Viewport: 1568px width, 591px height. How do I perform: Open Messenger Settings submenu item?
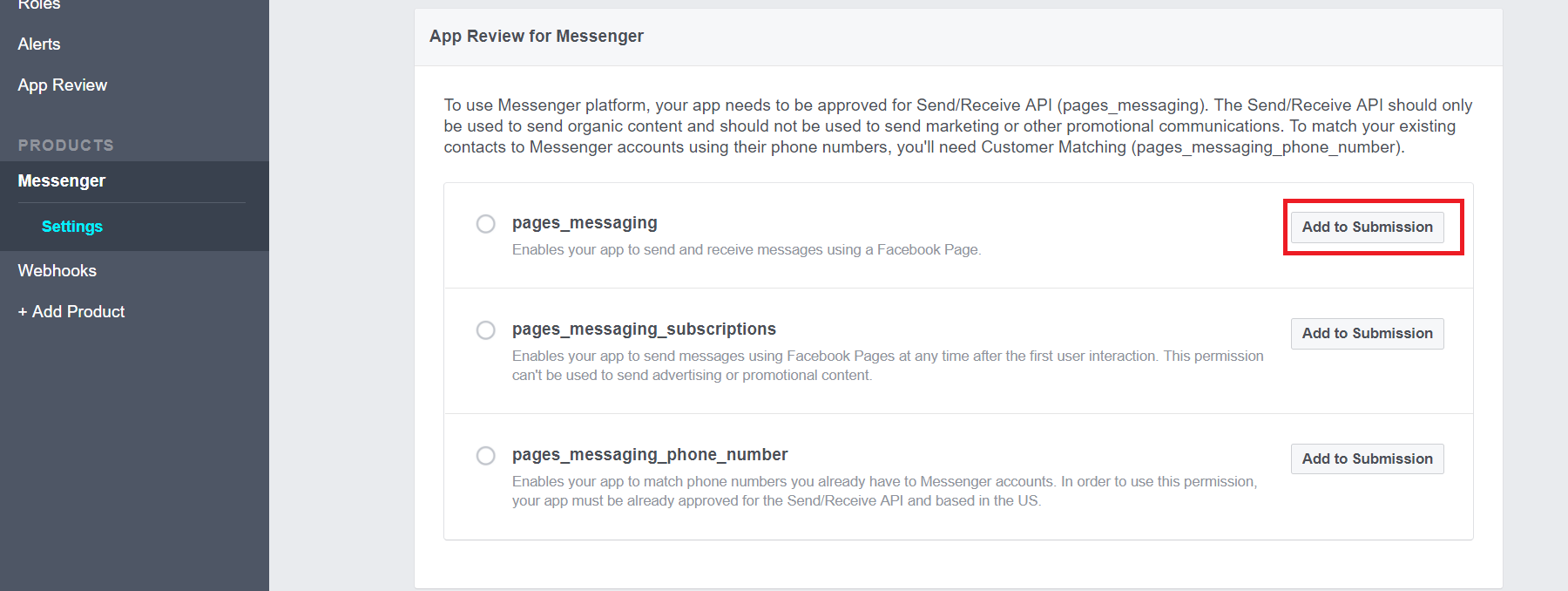pyautogui.click(x=72, y=227)
